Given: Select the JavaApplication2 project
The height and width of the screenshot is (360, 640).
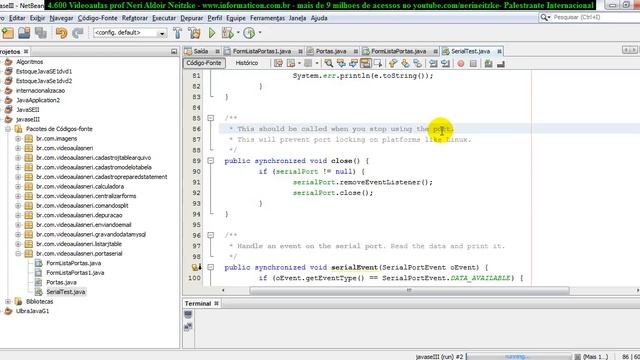Looking at the screenshot, I should [x=38, y=100].
